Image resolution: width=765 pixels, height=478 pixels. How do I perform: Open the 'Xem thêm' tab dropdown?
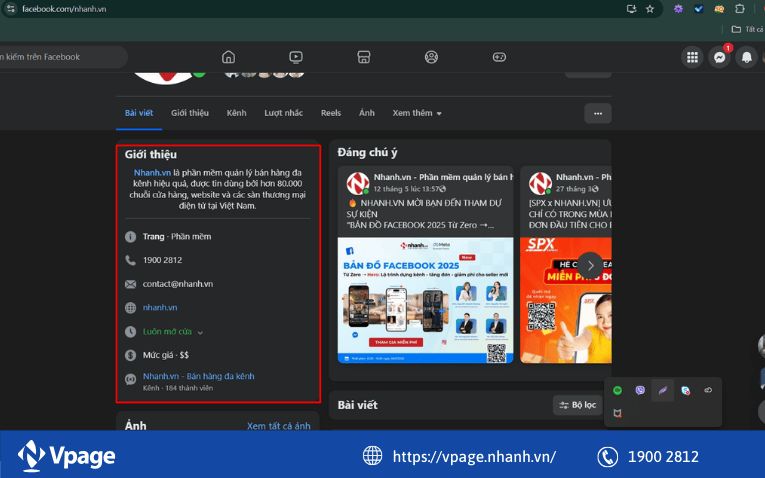(x=417, y=113)
